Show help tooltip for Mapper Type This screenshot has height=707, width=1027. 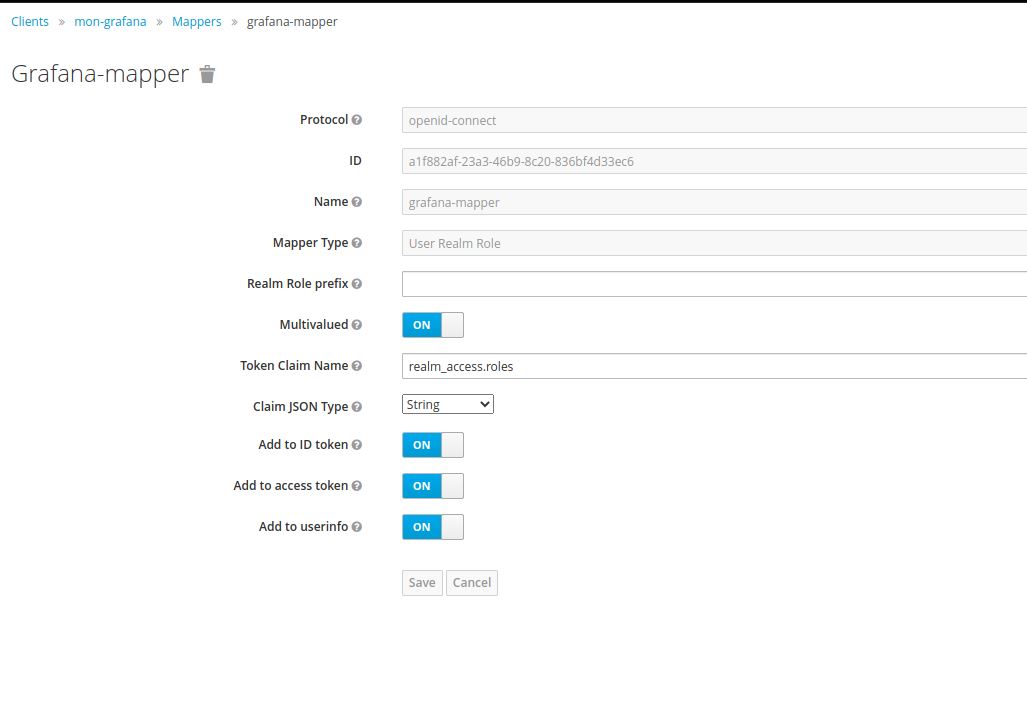coord(356,243)
